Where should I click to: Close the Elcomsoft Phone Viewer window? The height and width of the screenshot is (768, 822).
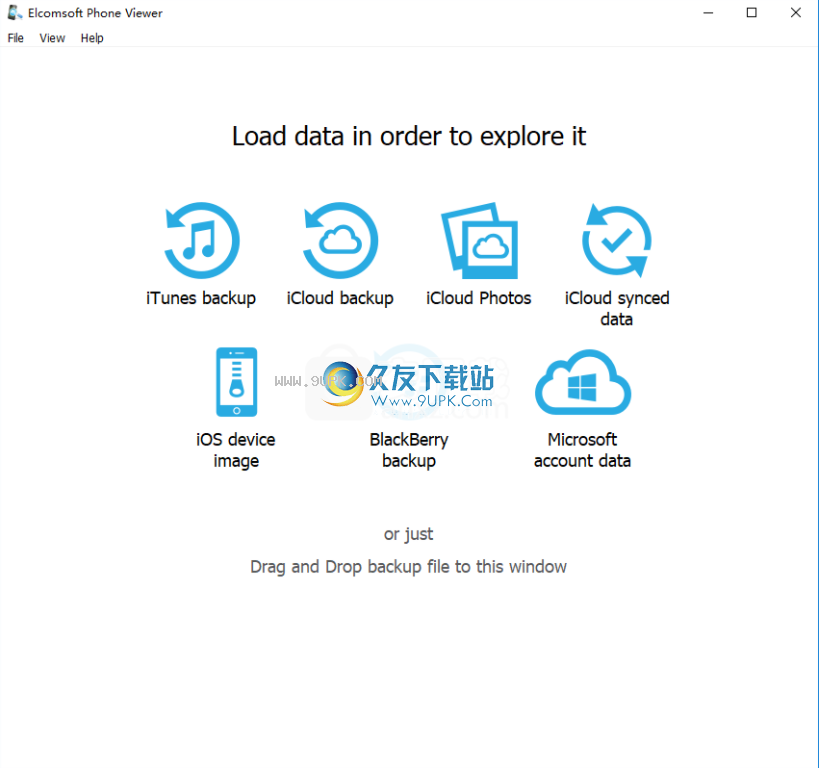[796, 13]
